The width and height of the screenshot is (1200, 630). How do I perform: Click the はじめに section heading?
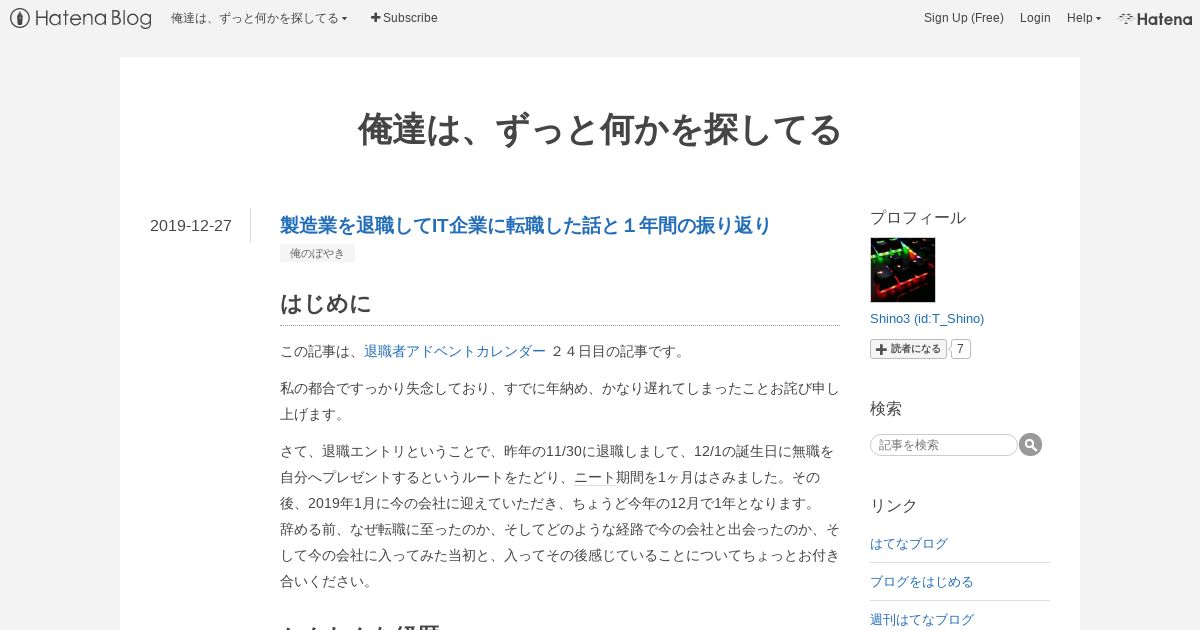point(325,304)
